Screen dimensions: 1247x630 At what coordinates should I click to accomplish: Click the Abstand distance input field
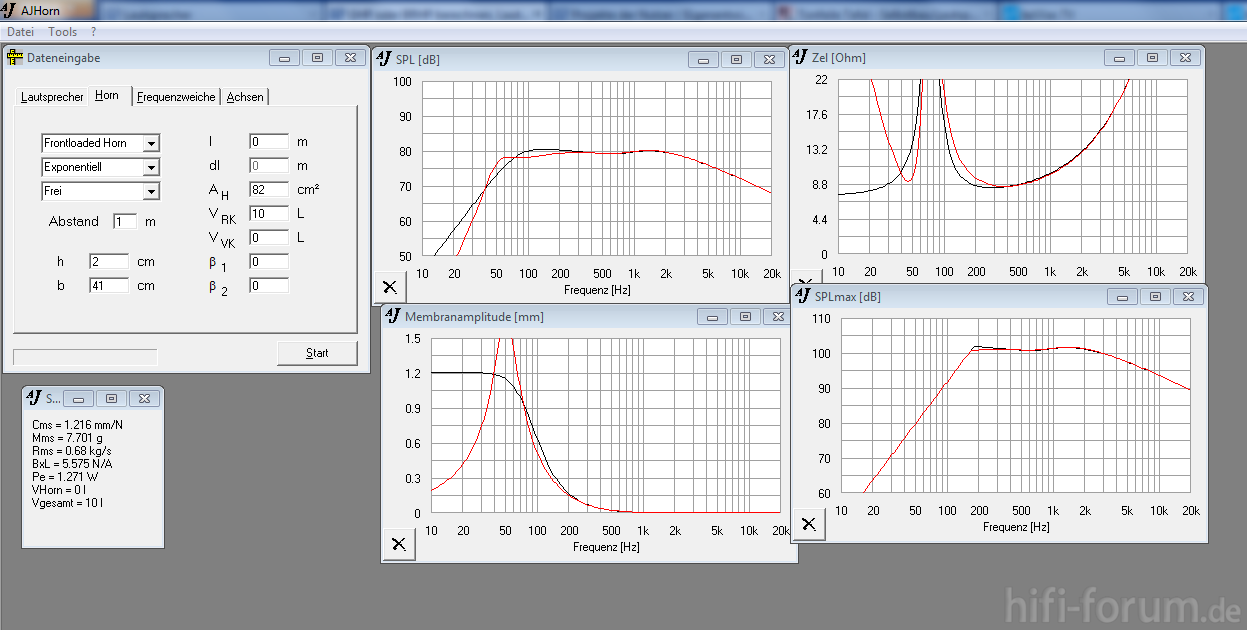click(124, 221)
